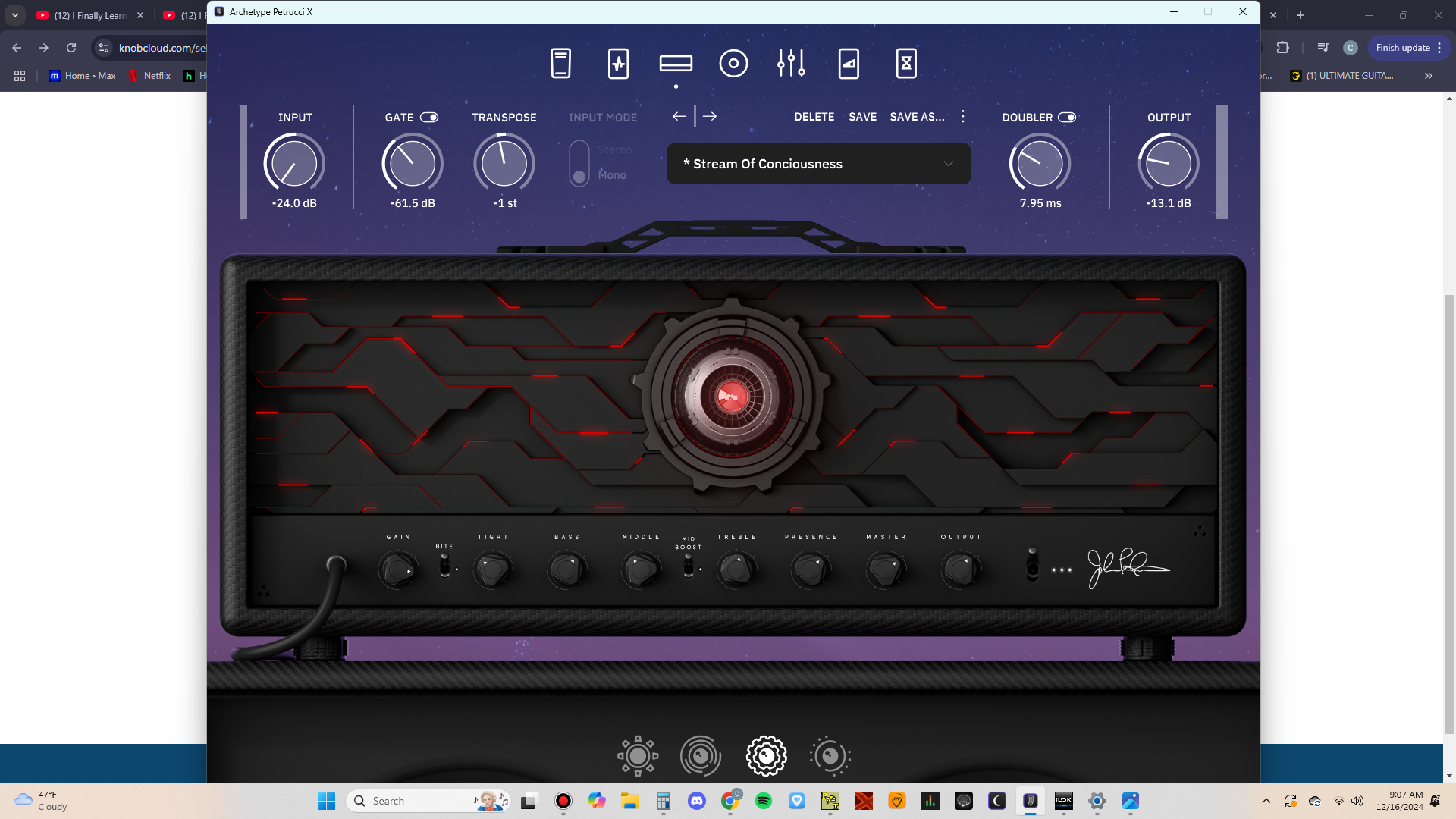Screen dimensions: 1456x819
Task: Click the amp Middle knob
Action: (641, 570)
